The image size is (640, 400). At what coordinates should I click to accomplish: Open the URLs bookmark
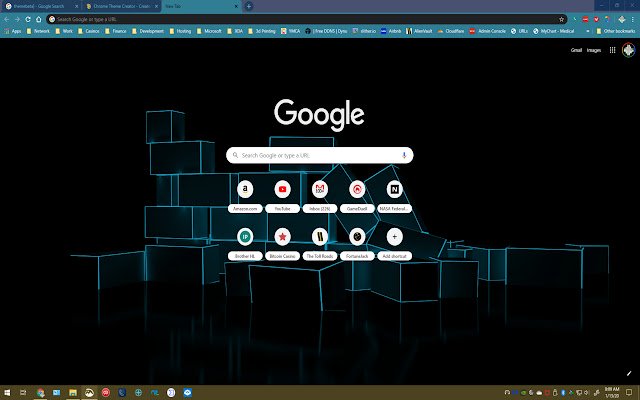[x=519, y=31]
